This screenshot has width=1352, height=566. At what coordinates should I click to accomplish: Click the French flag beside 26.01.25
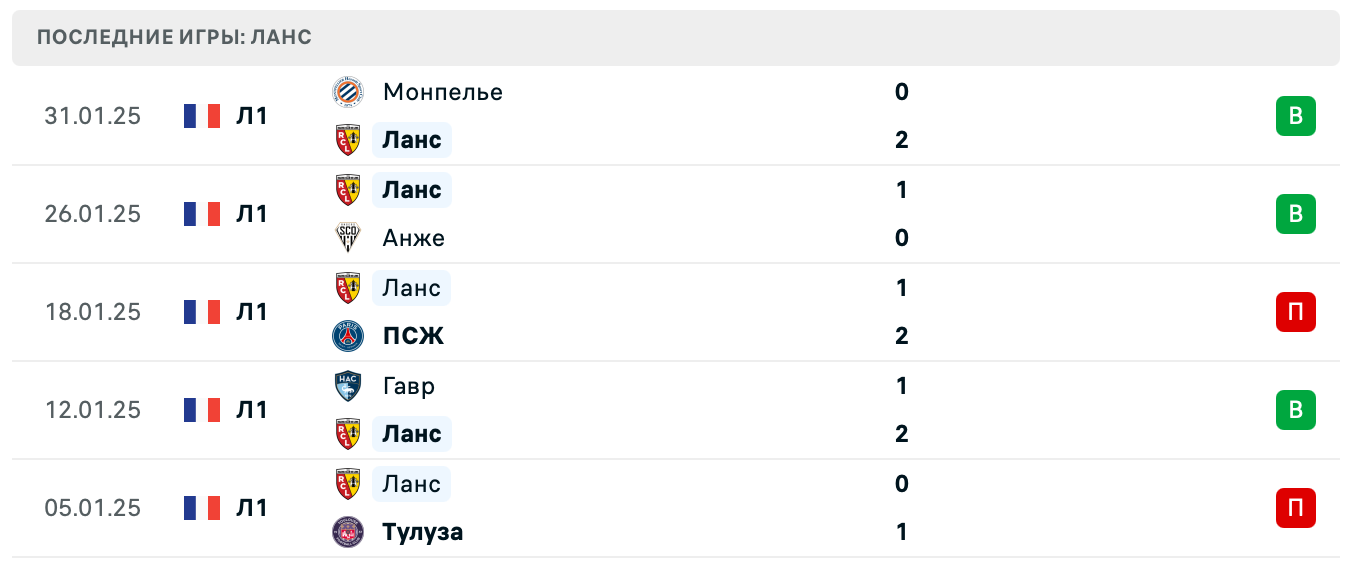(201, 214)
